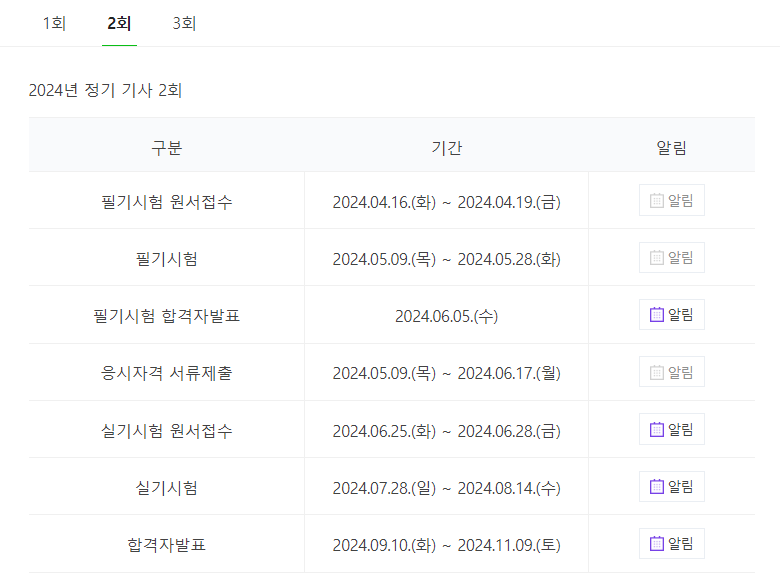Image resolution: width=780 pixels, height=582 pixels.
Task: Click 알림 button for 응시자격 서류제출
Action: point(672,372)
